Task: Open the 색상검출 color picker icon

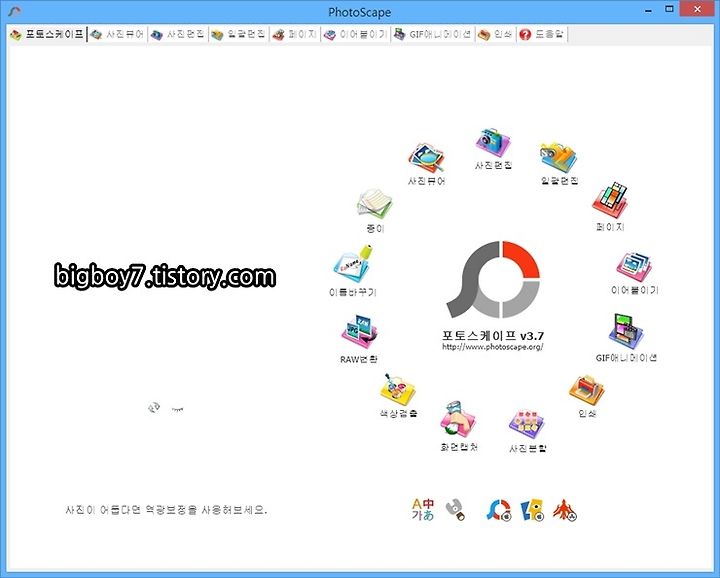Action: tap(398, 390)
